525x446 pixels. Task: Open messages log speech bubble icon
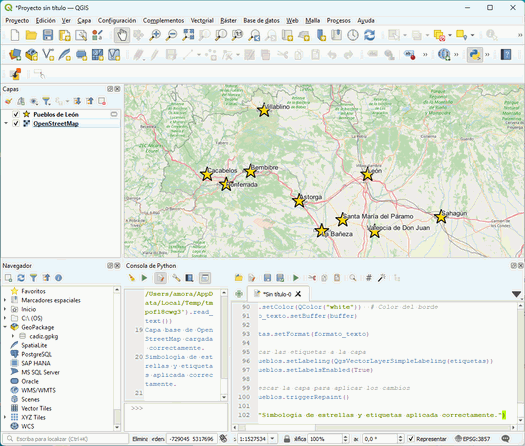pyautogui.click(x=506, y=439)
